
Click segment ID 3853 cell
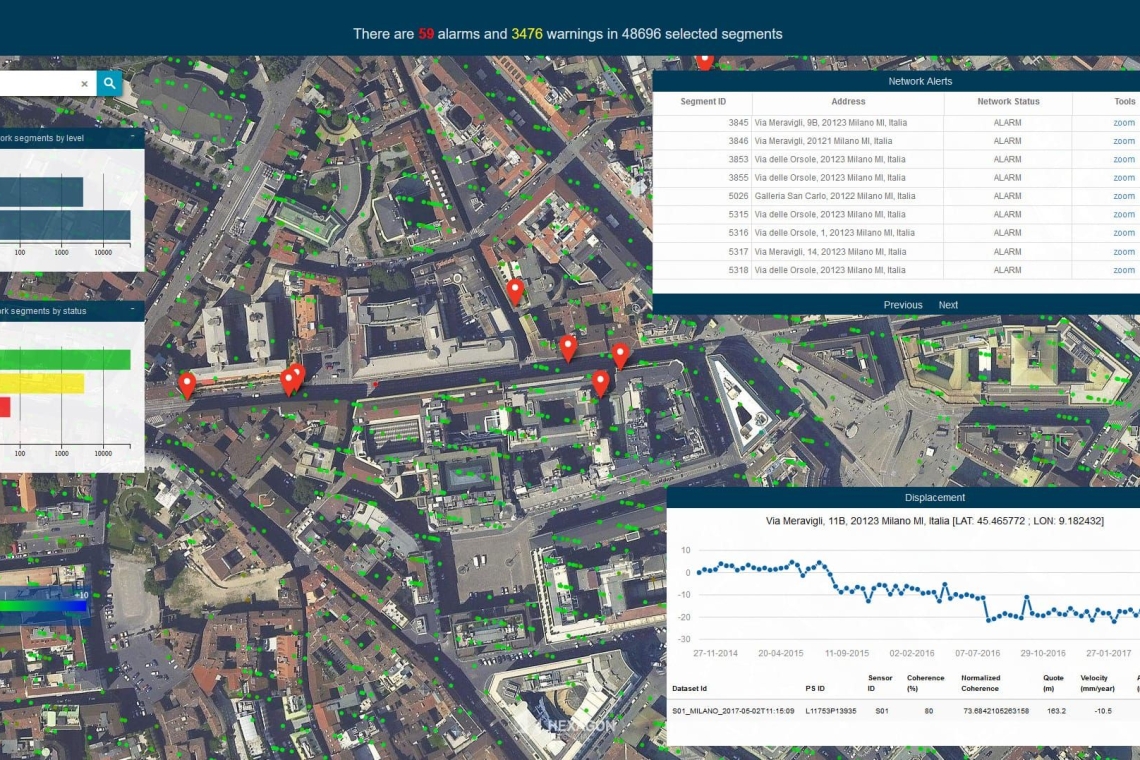point(738,159)
